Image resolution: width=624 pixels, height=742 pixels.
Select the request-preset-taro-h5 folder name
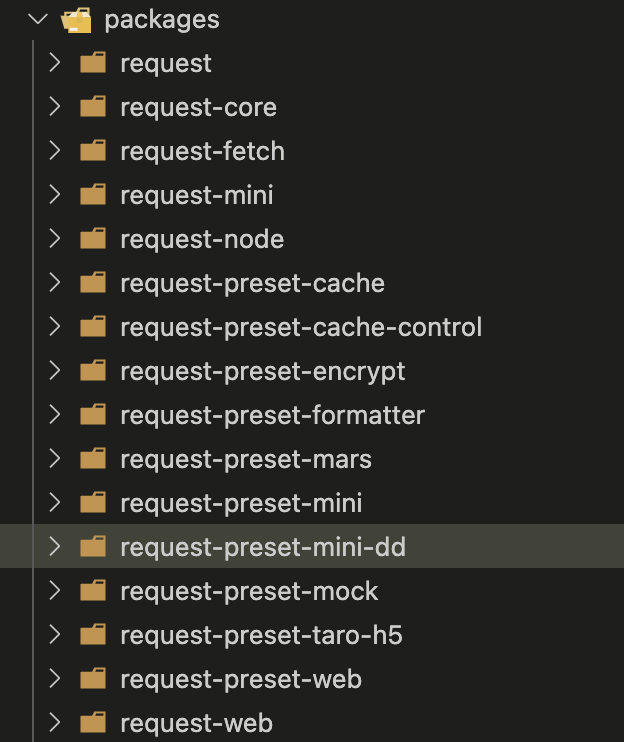click(x=260, y=635)
